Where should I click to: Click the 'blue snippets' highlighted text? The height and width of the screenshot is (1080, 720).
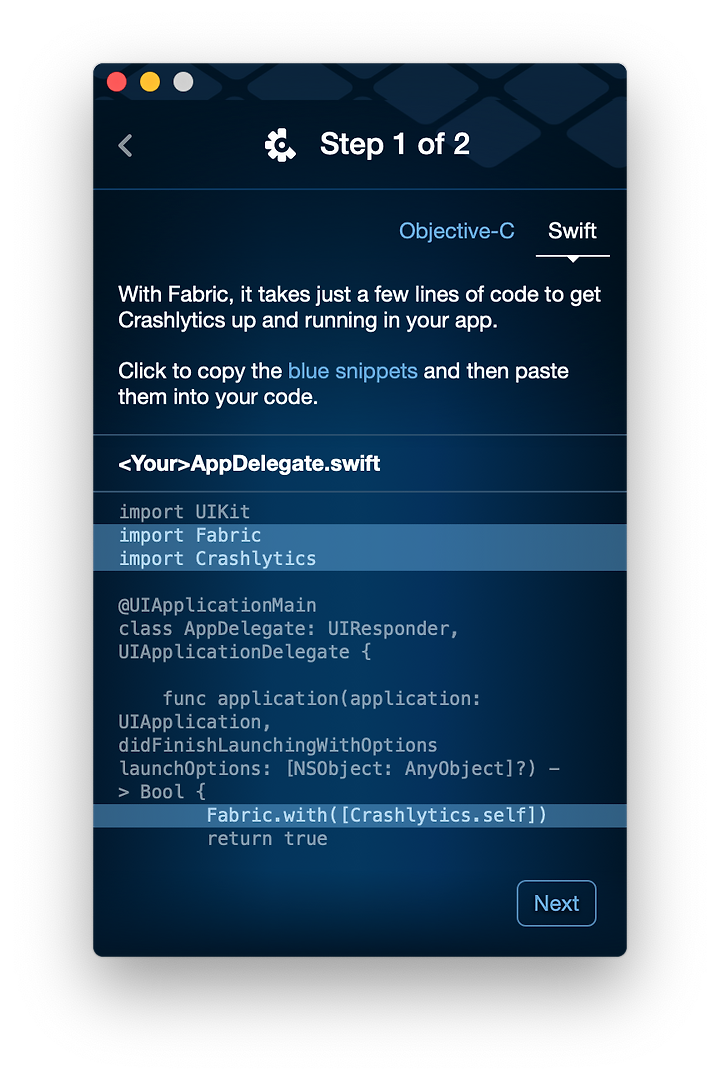352,371
